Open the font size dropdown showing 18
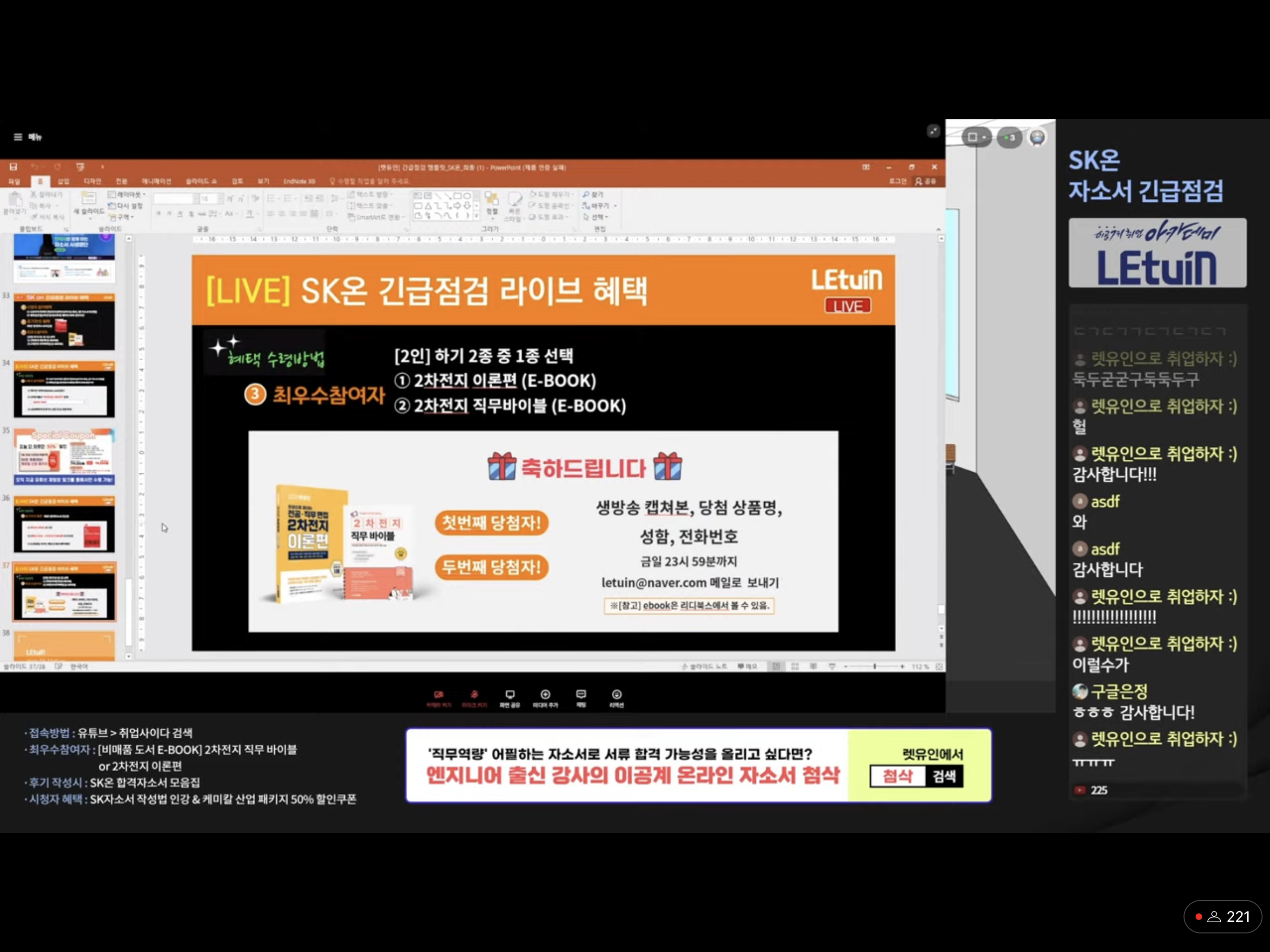Viewport: 1270px width, 952px height. click(212, 198)
